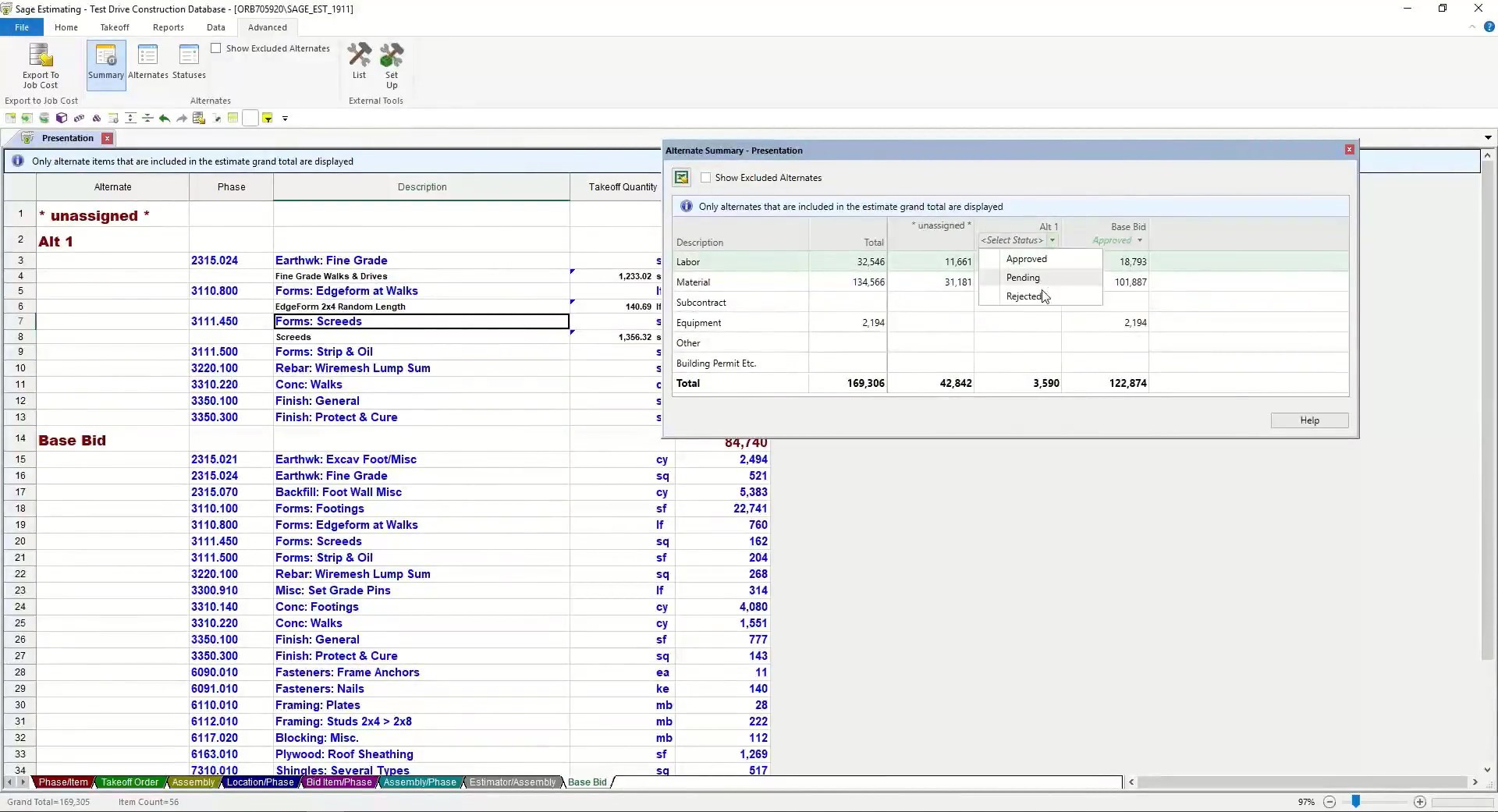Screen dimensions: 1498x812
Task: Open the quick access toolbar customize arrow
Action: 285,119
